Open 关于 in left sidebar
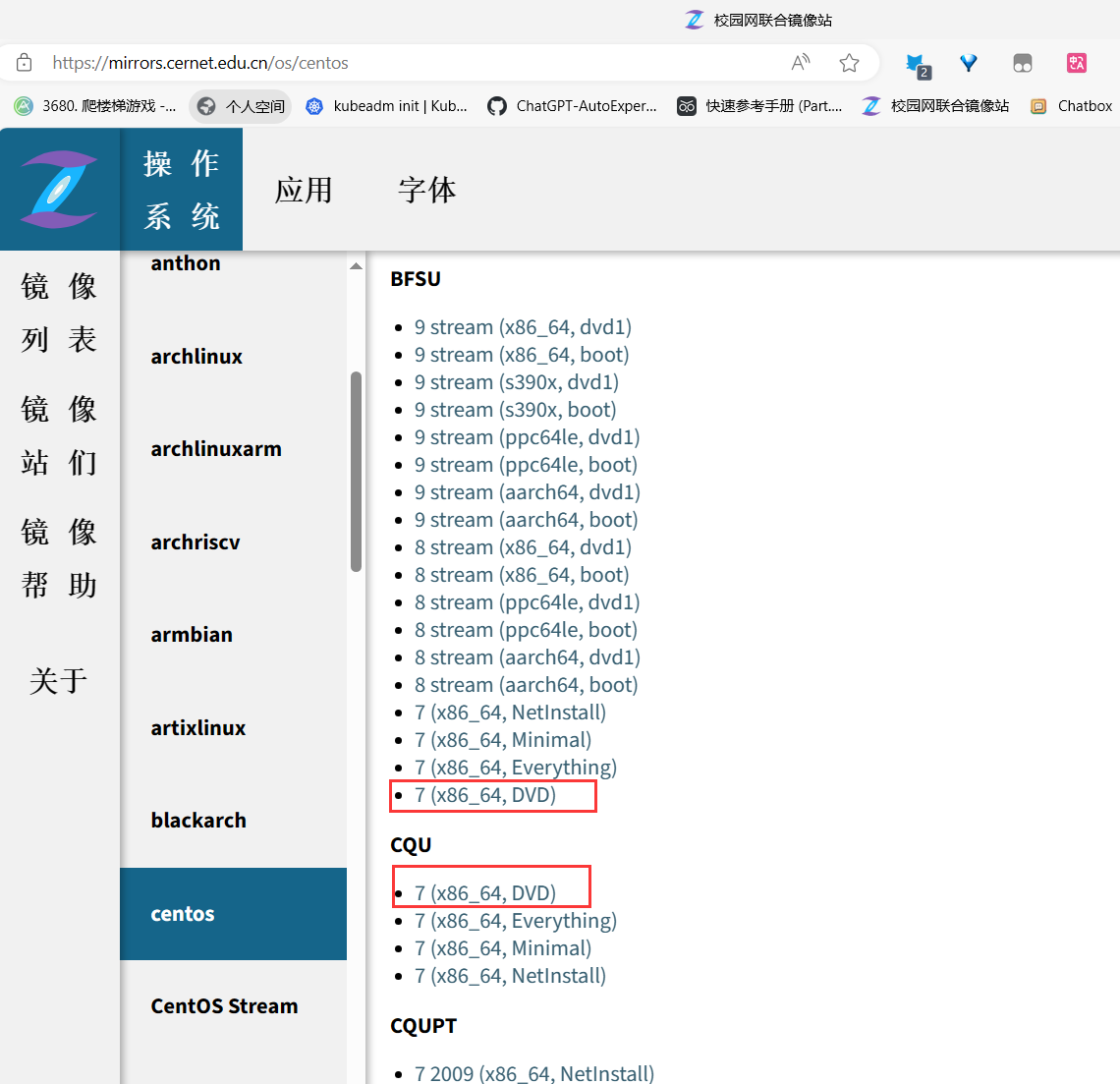The height and width of the screenshot is (1084, 1120). 59,680
